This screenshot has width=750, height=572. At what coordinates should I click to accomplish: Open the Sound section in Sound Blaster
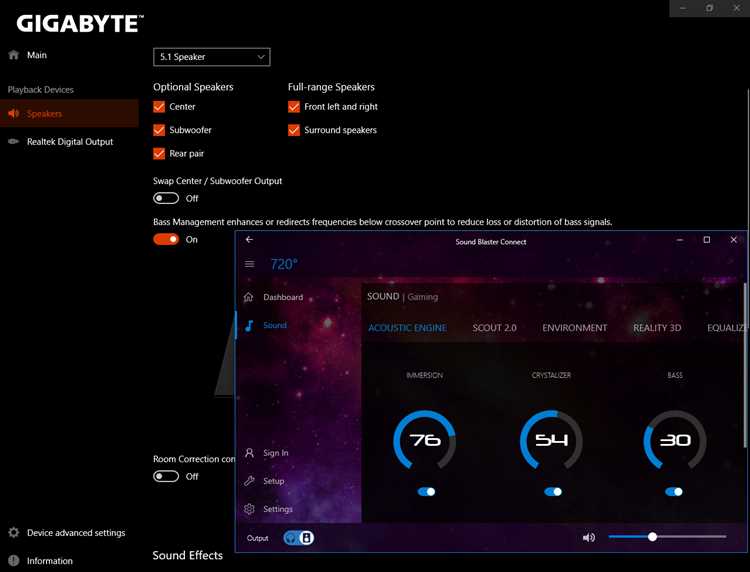tap(275, 325)
